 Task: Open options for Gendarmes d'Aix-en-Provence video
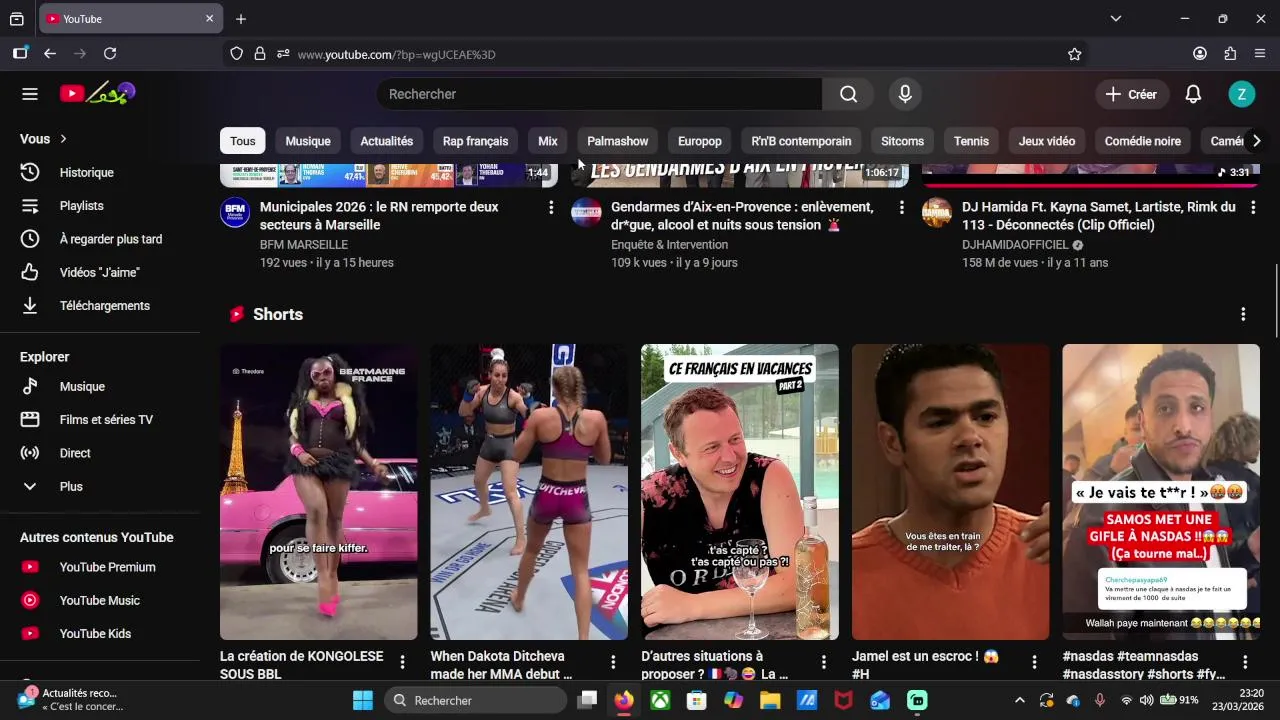coord(901,207)
